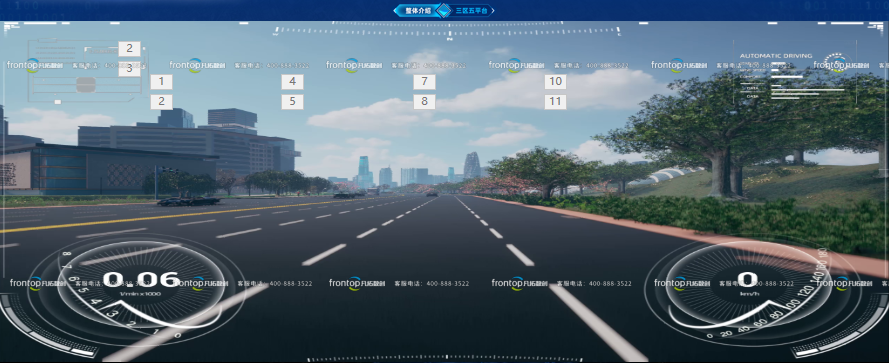Click the diamond icon between the top tabs
This screenshot has height=363, width=889.
pos(444,10)
